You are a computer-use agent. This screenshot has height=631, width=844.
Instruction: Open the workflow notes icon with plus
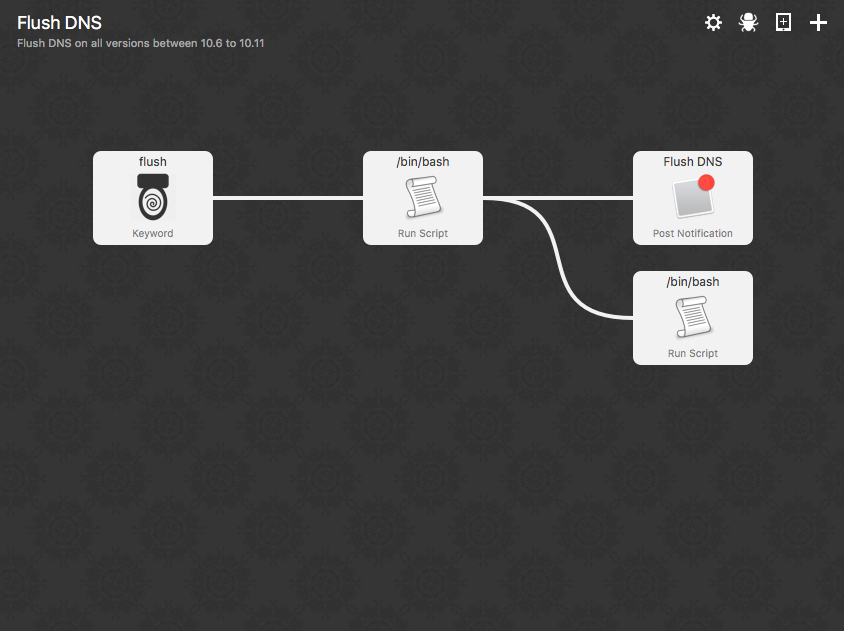783,22
